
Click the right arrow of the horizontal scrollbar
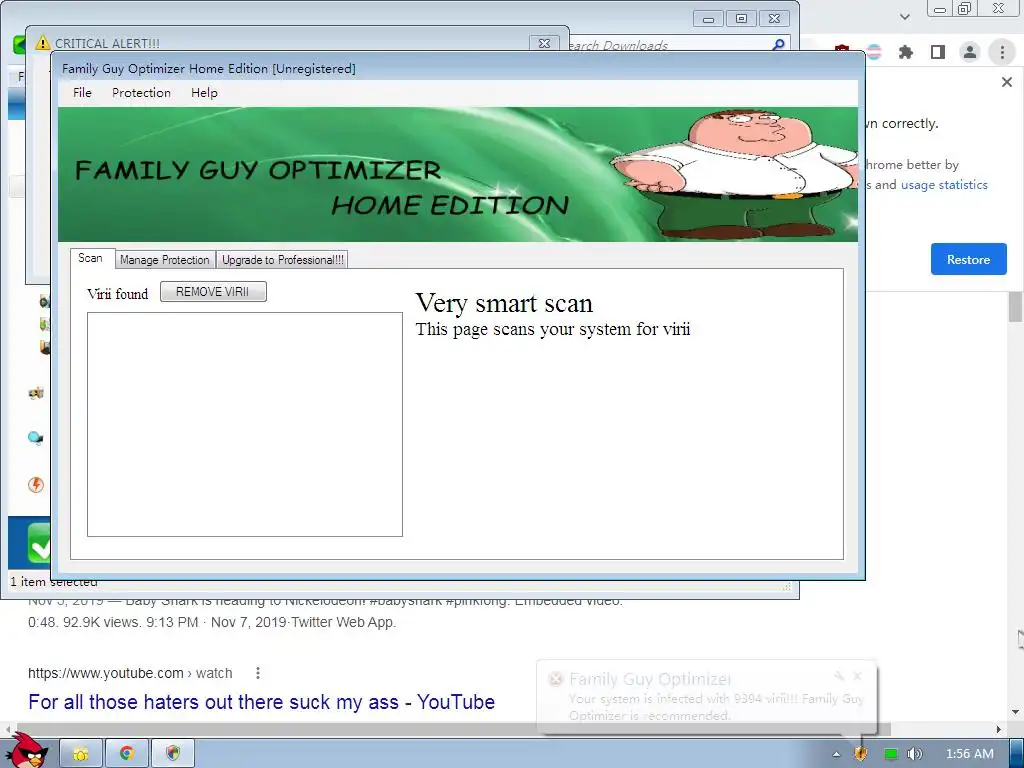[999, 729]
